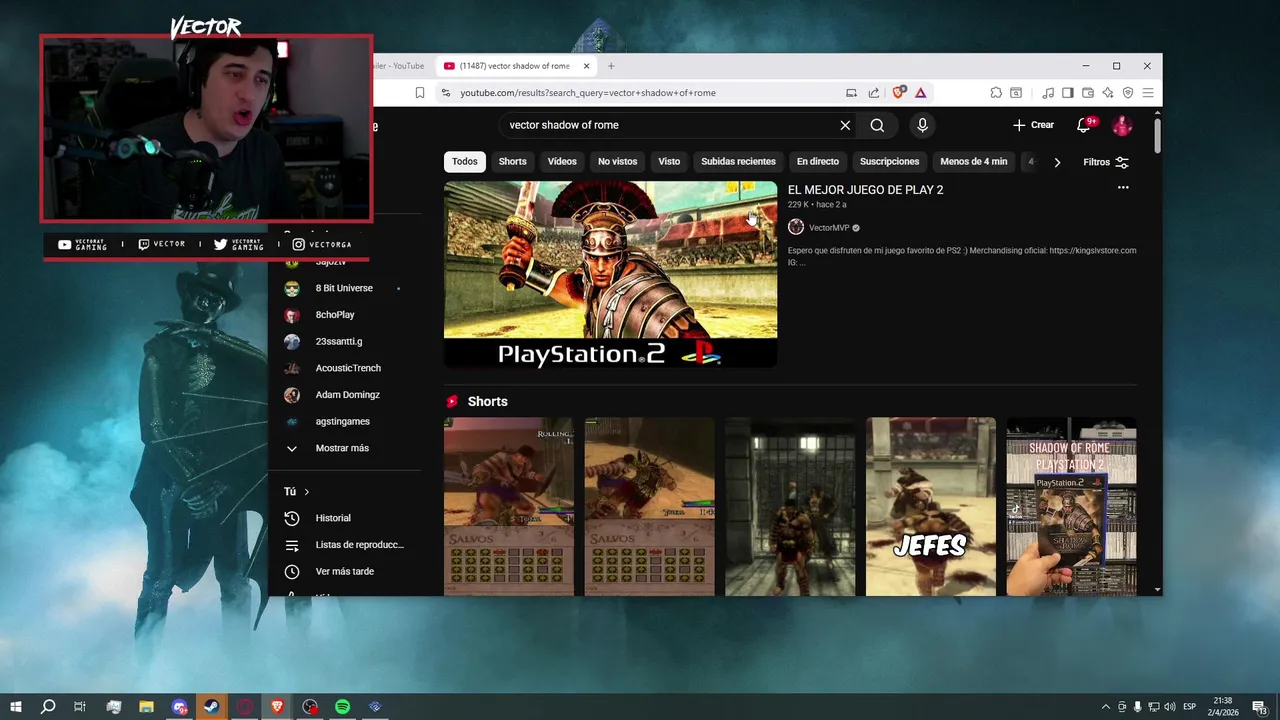Open tab search icon in browser toolbar
This screenshot has width=1280, height=720.
pos(1016,93)
